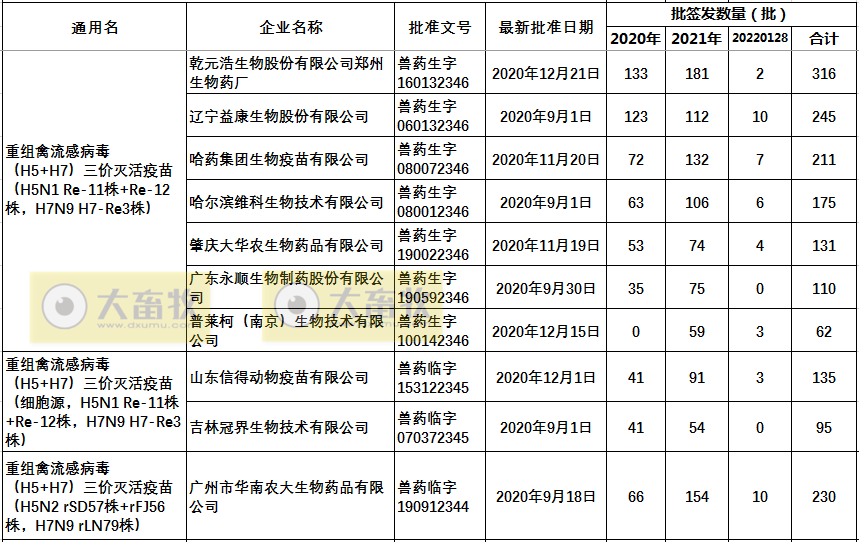Select the 2020年 column header
This screenshot has width=859, height=542.
point(635,39)
